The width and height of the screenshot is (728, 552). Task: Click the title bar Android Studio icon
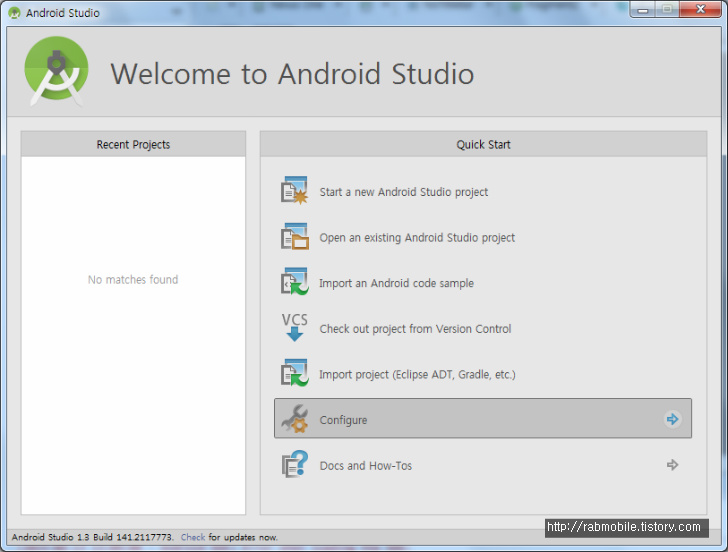(x=14, y=13)
